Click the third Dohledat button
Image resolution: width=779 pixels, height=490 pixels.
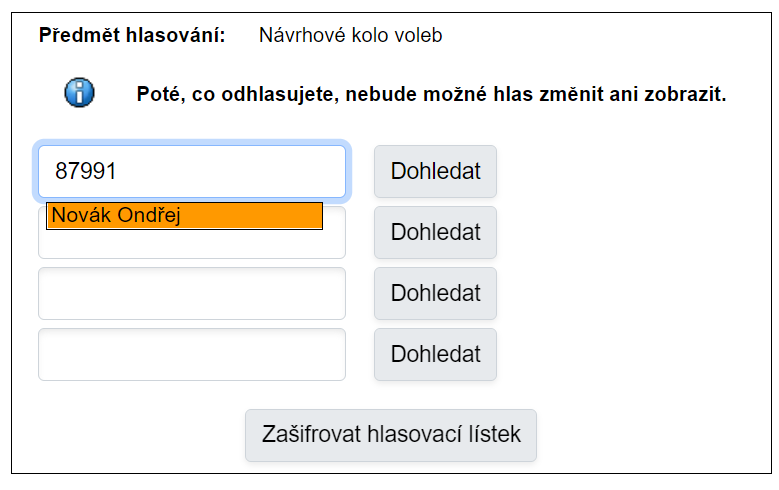tap(435, 294)
